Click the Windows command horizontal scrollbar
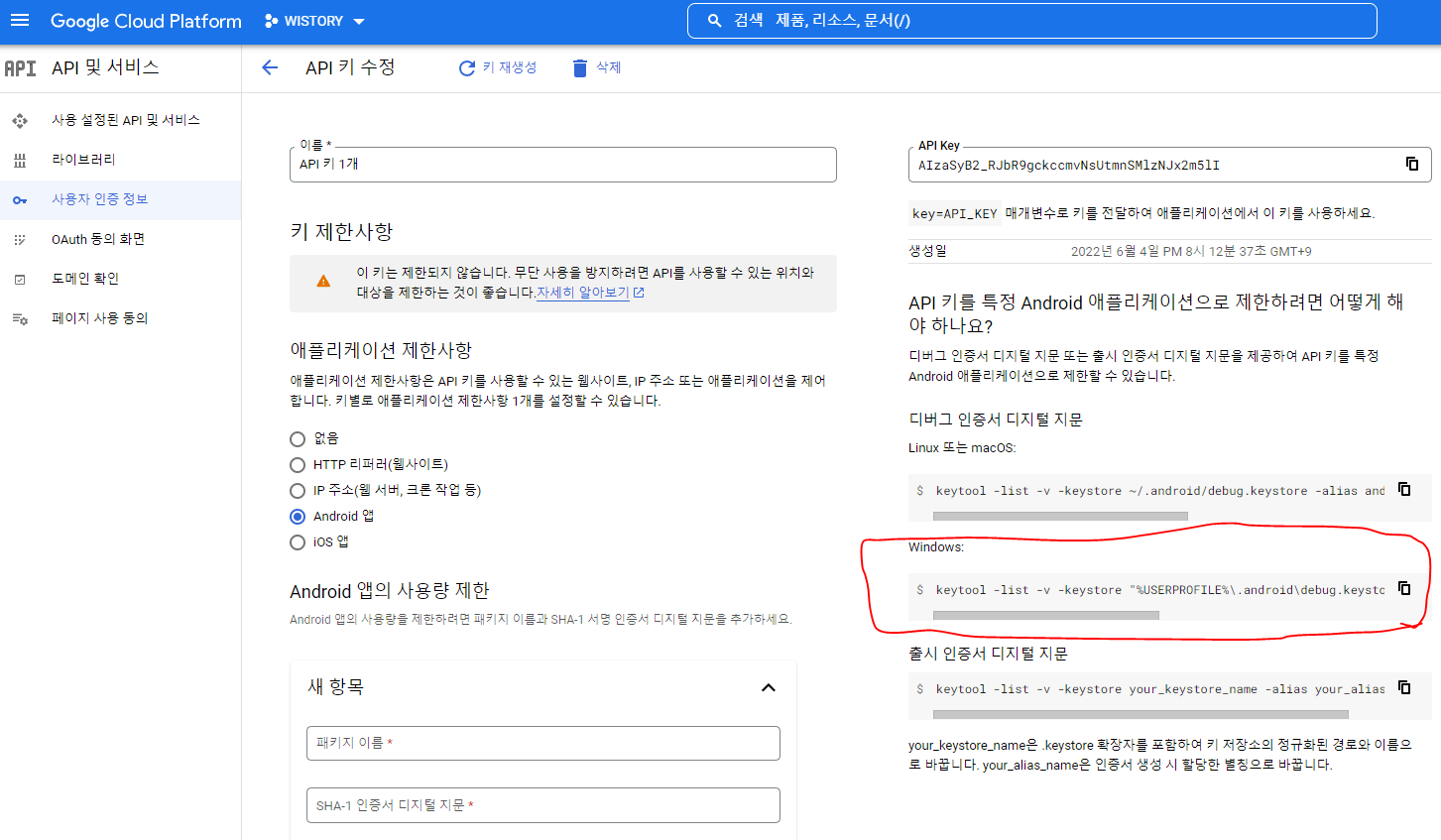Image resolution: width=1441 pixels, height=840 pixels. [1046, 615]
